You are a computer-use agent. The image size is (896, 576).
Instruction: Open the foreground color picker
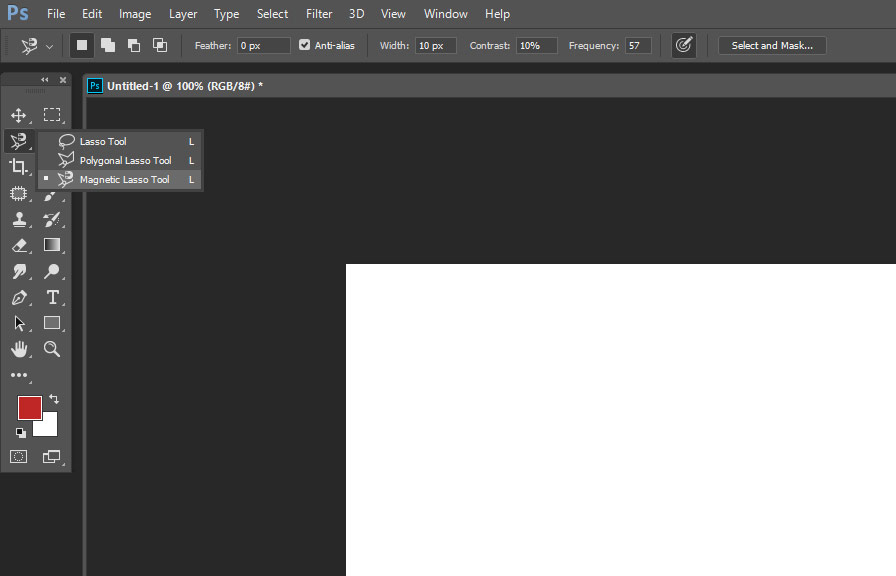(30, 408)
